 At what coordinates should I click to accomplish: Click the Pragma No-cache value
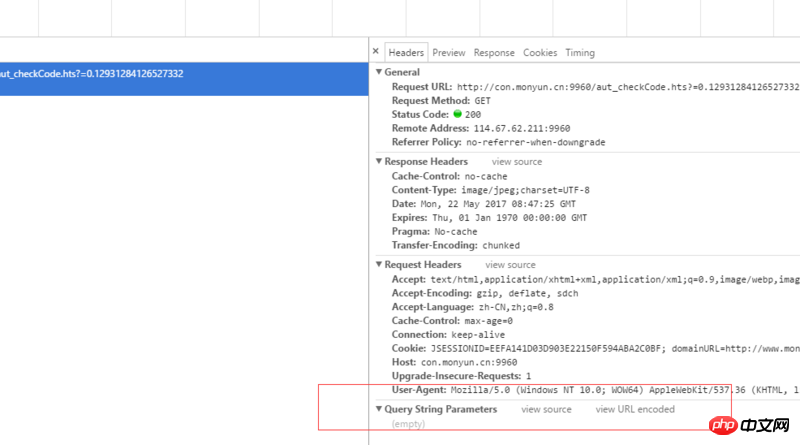click(456, 232)
